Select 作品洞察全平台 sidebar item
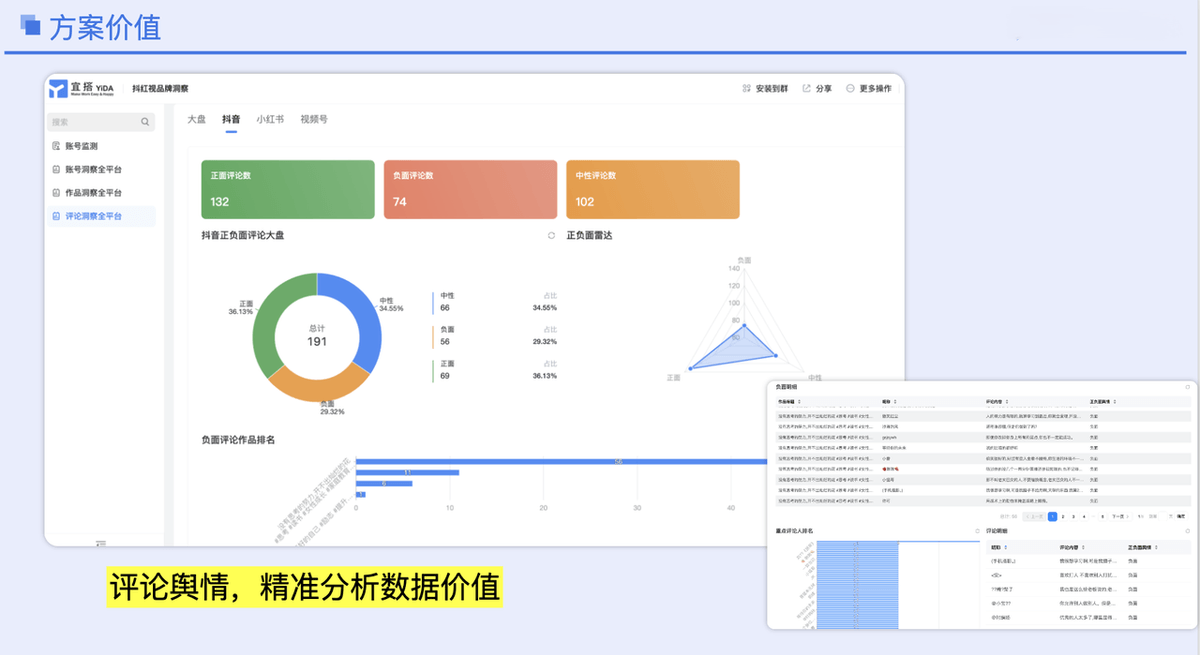The height and width of the screenshot is (655, 1200). click(100, 192)
